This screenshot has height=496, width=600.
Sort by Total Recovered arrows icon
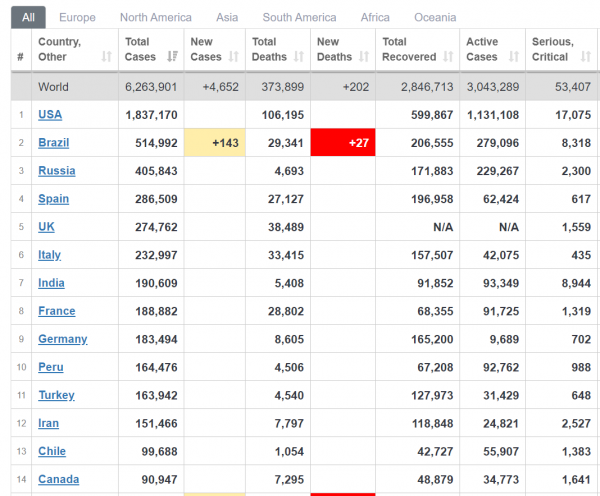point(448,57)
